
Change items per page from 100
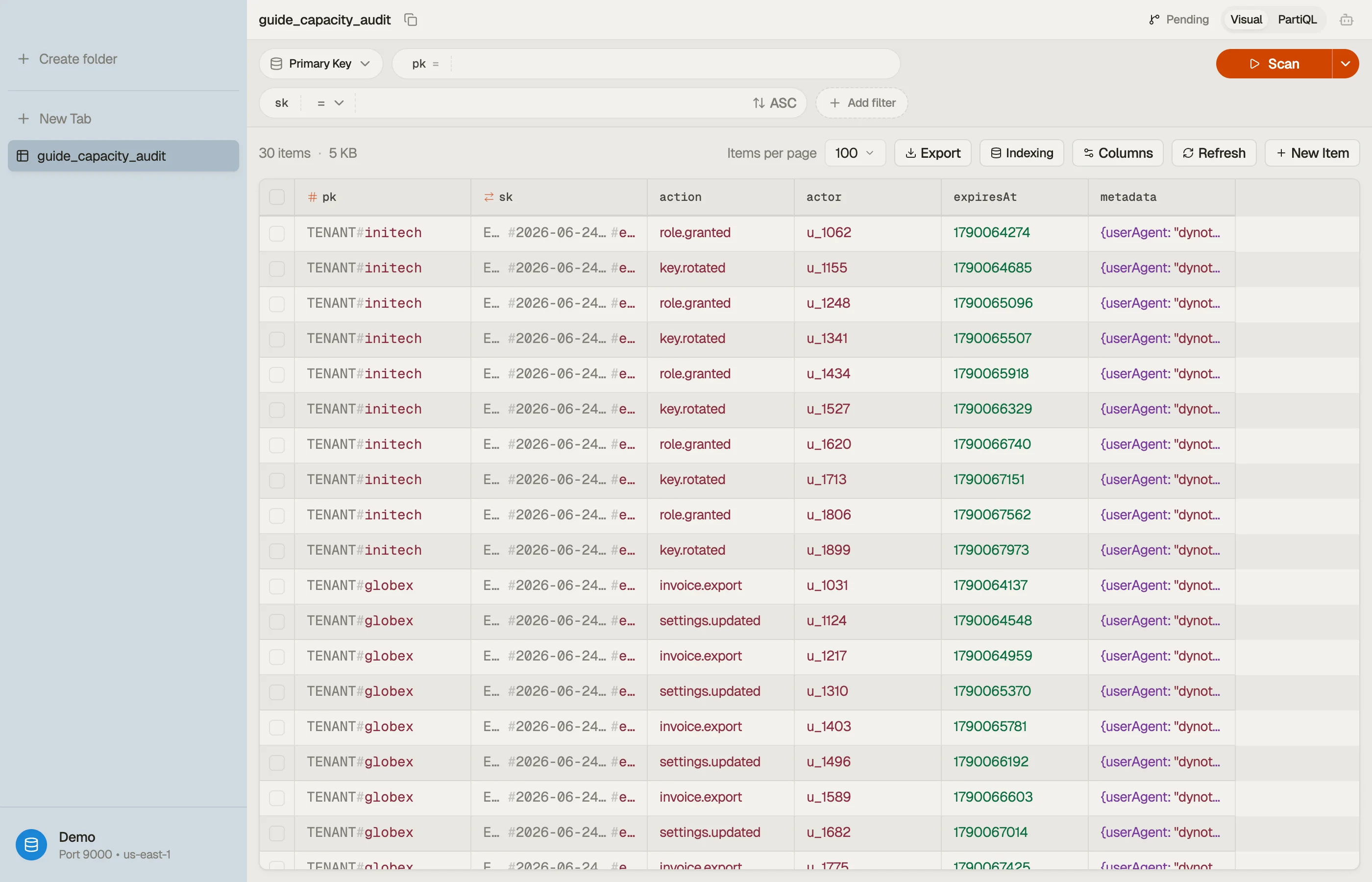855,153
